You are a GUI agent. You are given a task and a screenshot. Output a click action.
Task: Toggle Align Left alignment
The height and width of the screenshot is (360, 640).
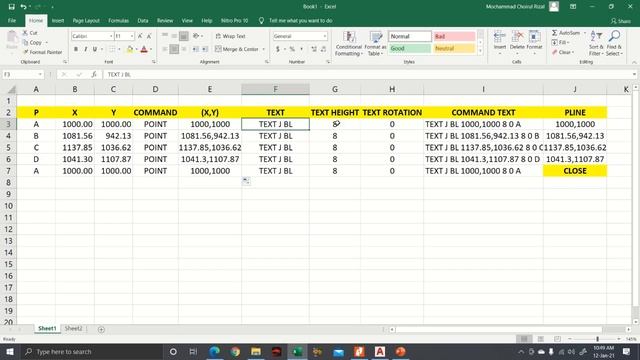point(165,49)
